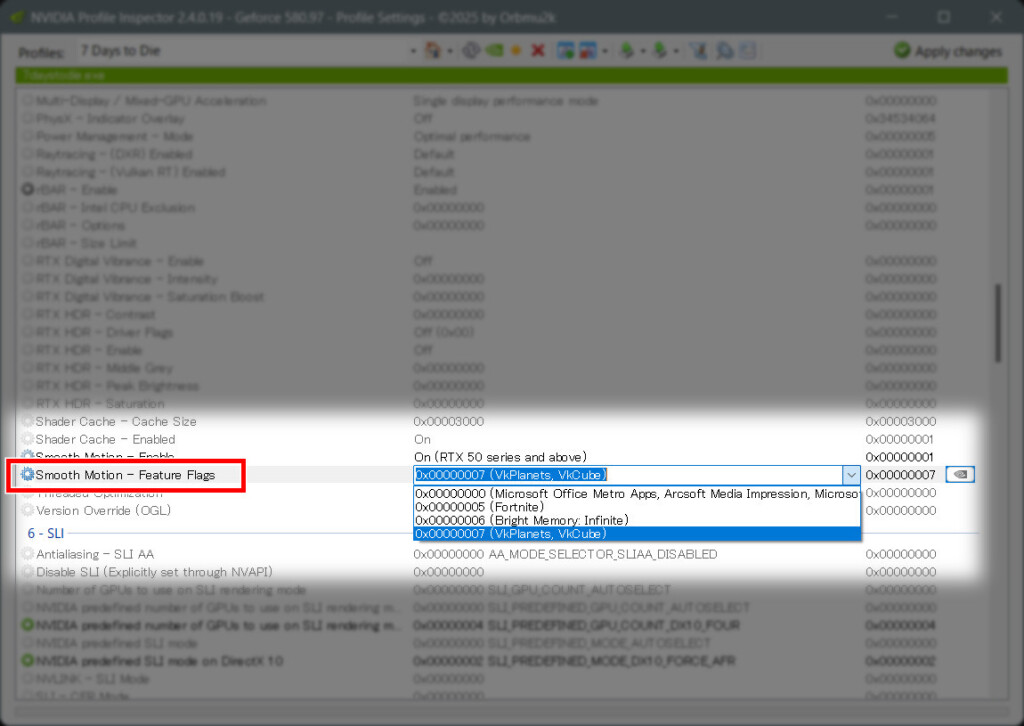Image resolution: width=1024 pixels, height=726 pixels.
Task: Select the rBAR - Enable setting row
Action: (76, 189)
